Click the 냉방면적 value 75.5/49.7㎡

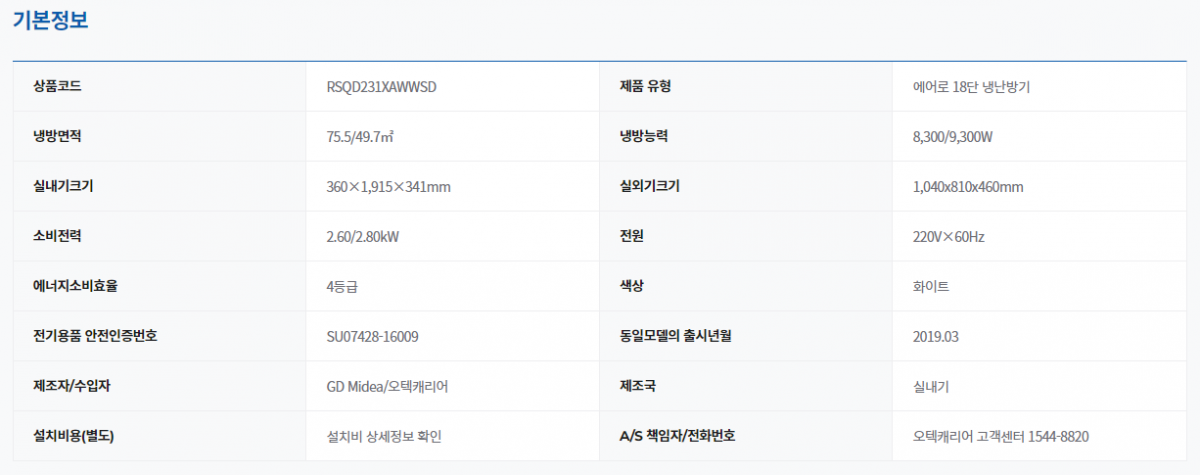pyautogui.click(x=360, y=136)
